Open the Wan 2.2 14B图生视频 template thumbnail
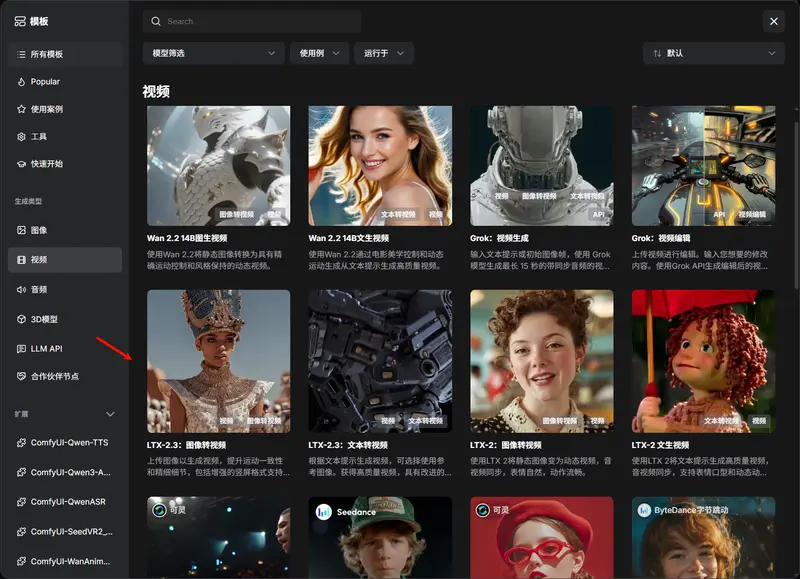 click(218, 165)
